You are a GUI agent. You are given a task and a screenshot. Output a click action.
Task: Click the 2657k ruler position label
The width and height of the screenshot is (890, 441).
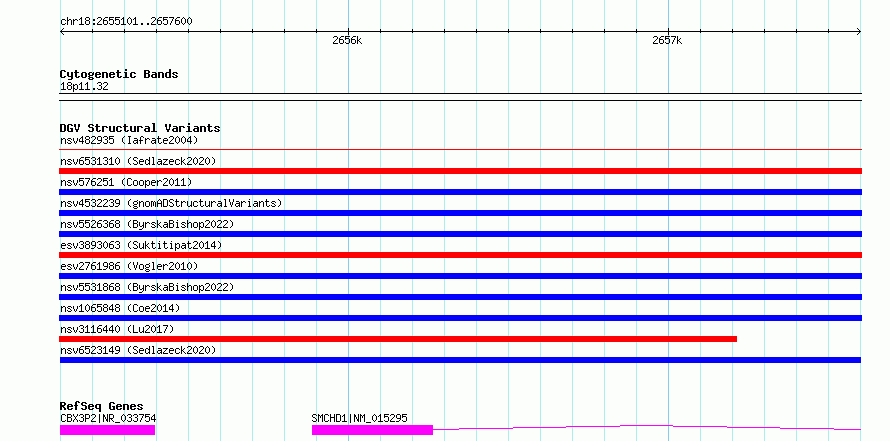click(x=667, y=40)
